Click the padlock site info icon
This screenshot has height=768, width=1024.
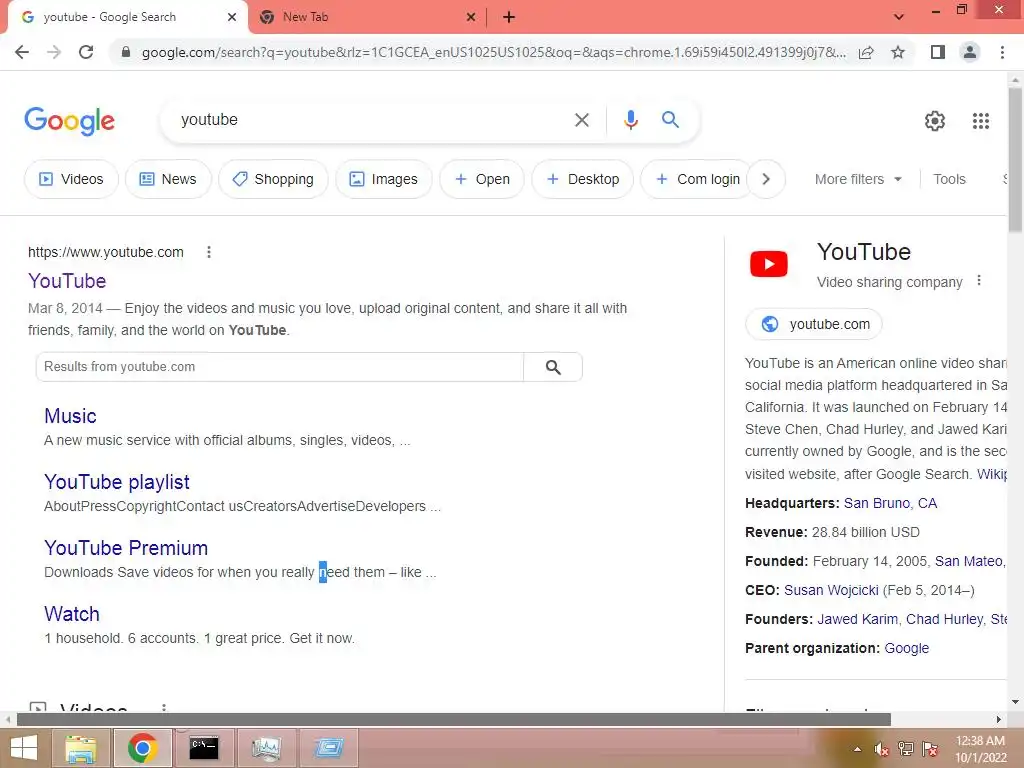pos(126,52)
